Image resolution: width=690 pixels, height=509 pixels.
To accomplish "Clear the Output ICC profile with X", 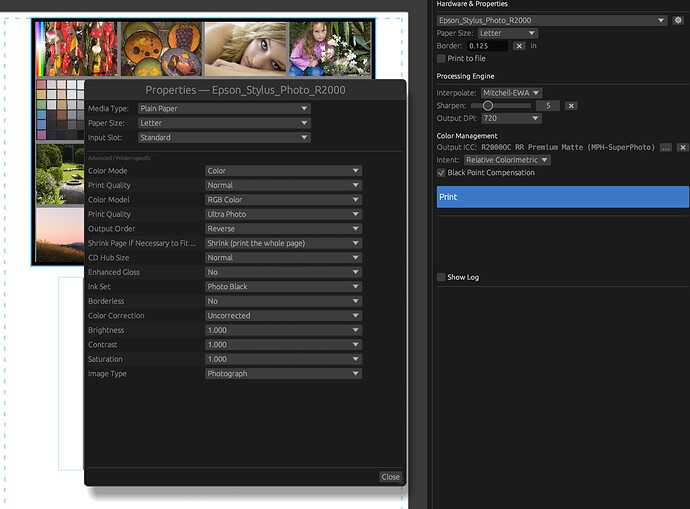I will click(683, 147).
